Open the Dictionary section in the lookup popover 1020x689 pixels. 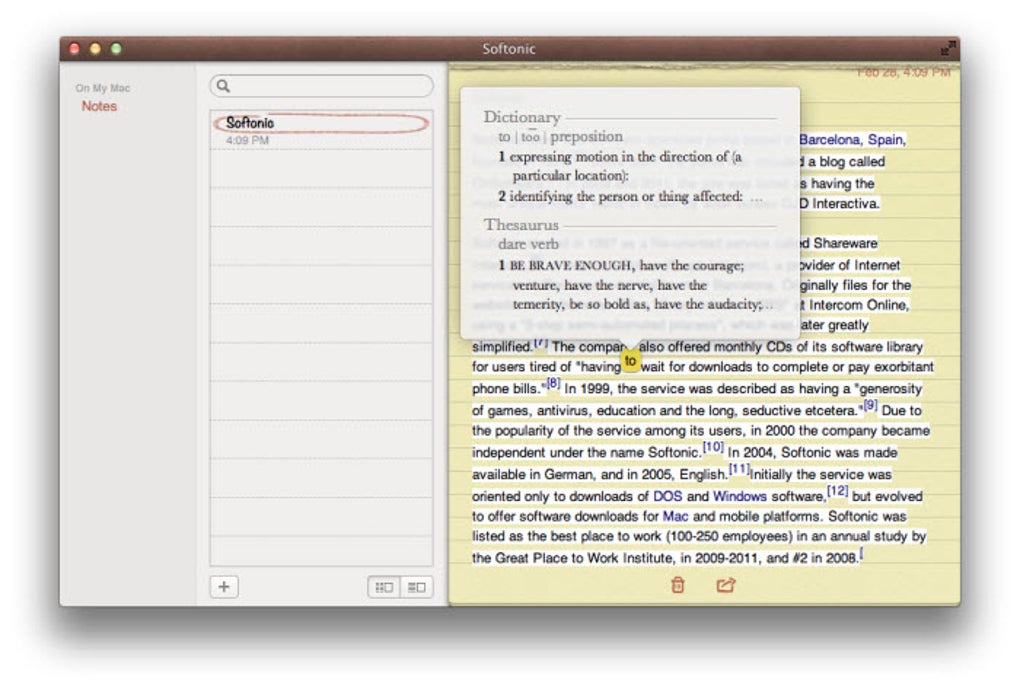[522, 117]
